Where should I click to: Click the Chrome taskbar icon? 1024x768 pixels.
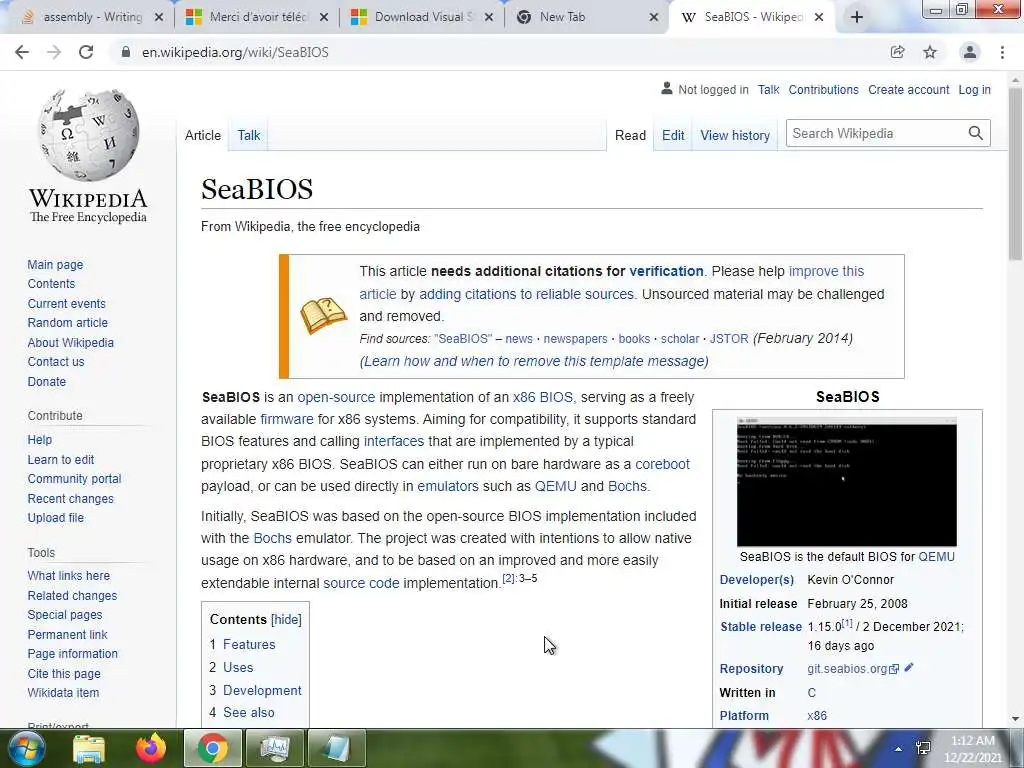pyautogui.click(x=212, y=748)
